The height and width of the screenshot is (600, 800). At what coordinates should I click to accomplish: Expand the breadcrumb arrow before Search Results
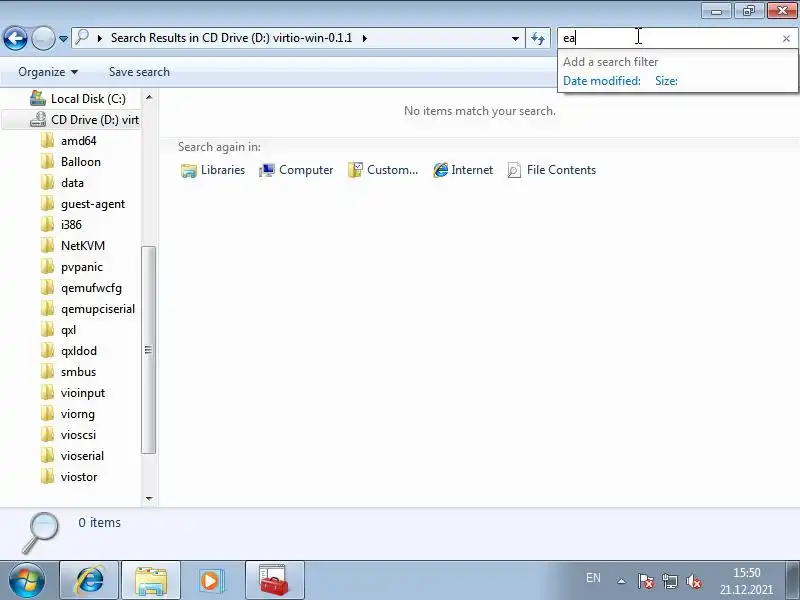tap(100, 38)
